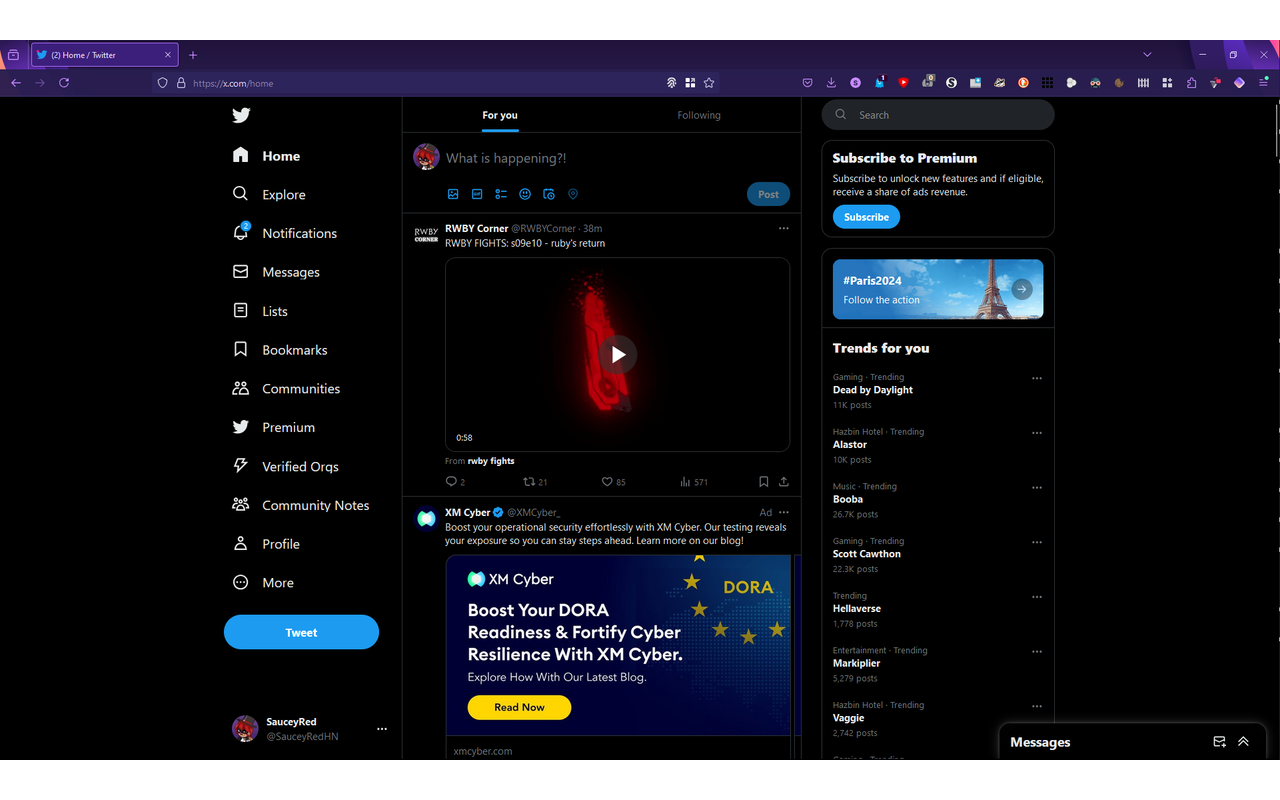The image size is (1280, 800).
Task: Open more options on RWBY Corner post
Action: pyautogui.click(x=783, y=228)
